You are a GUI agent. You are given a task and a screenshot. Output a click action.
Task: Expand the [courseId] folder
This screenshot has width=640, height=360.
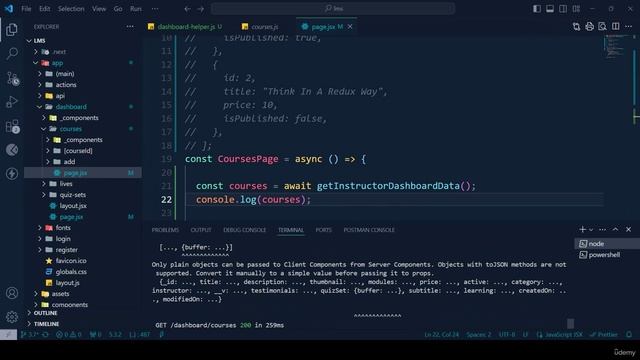(48, 151)
